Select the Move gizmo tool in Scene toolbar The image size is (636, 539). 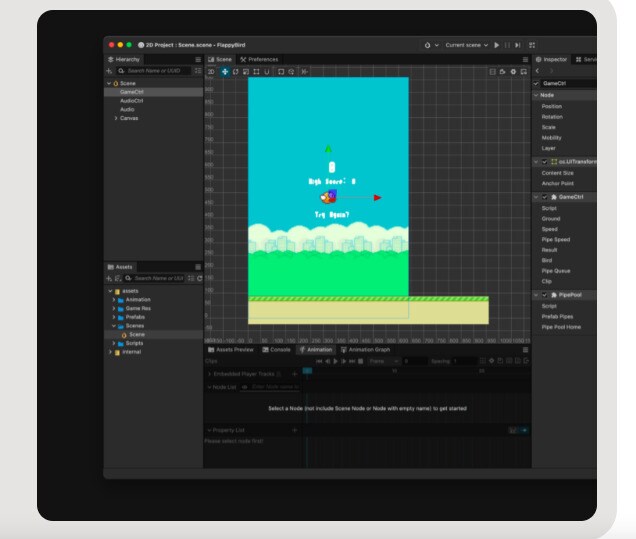tap(224, 71)
